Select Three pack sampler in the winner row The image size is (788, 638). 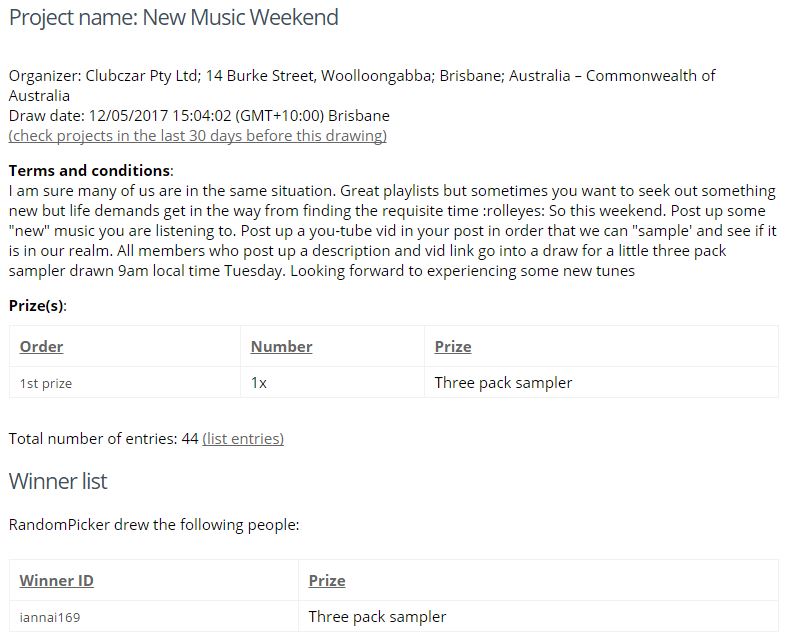click(x=377, y=617)
